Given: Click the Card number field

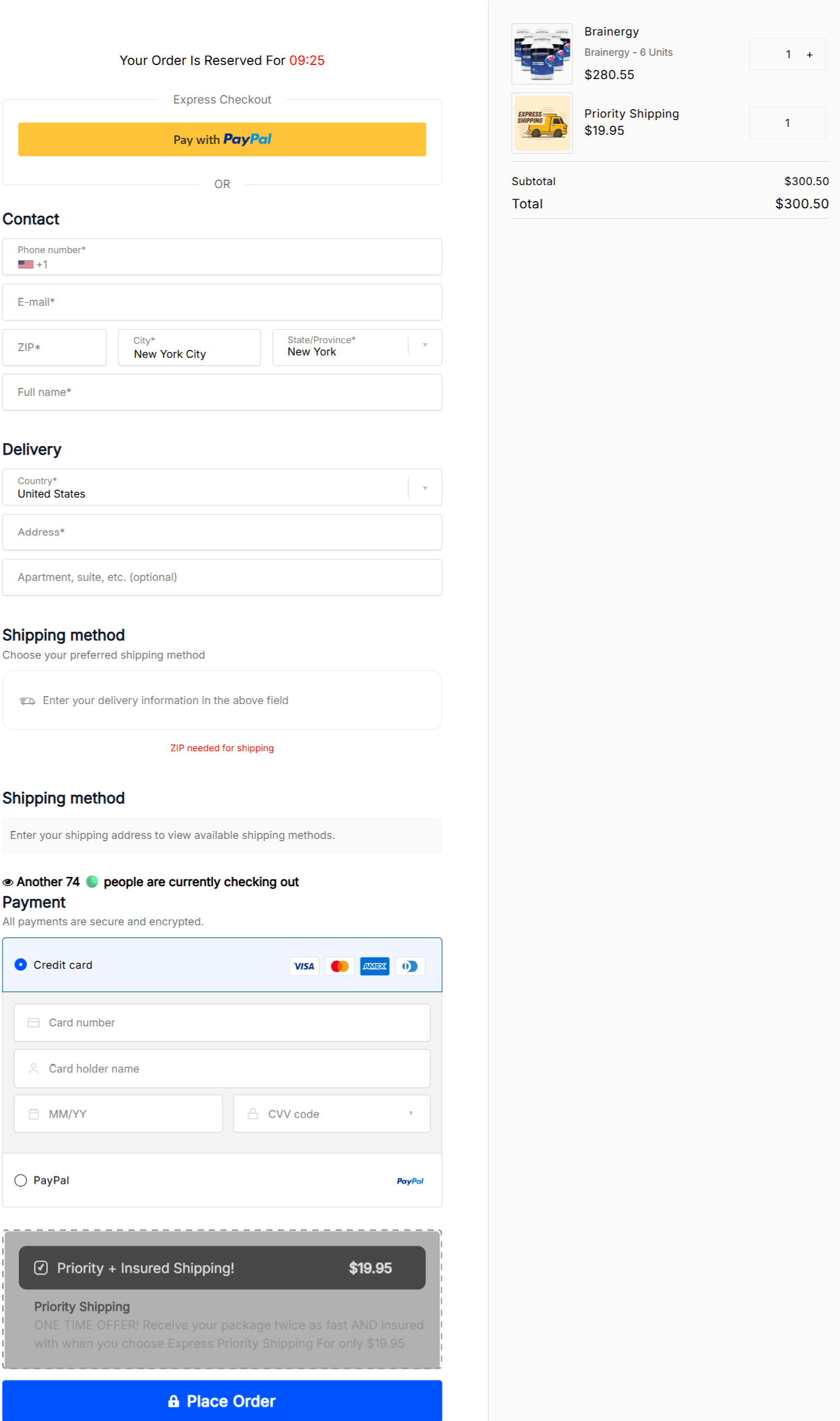Looking at the screenshot, I should (222, 1023).
